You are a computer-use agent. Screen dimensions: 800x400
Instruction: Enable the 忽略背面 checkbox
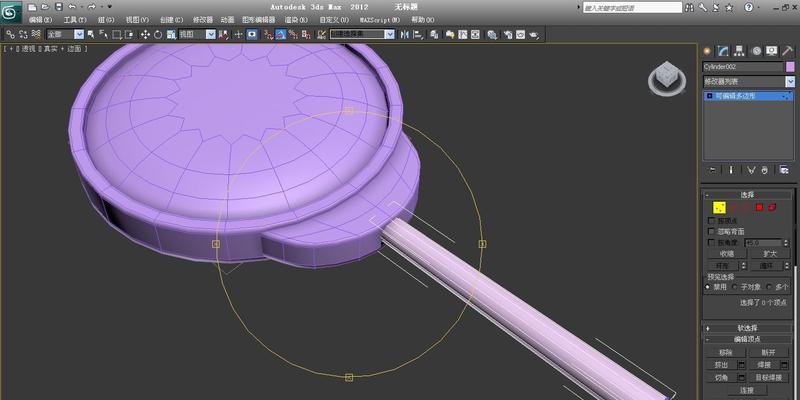click(x=712, y=232)
